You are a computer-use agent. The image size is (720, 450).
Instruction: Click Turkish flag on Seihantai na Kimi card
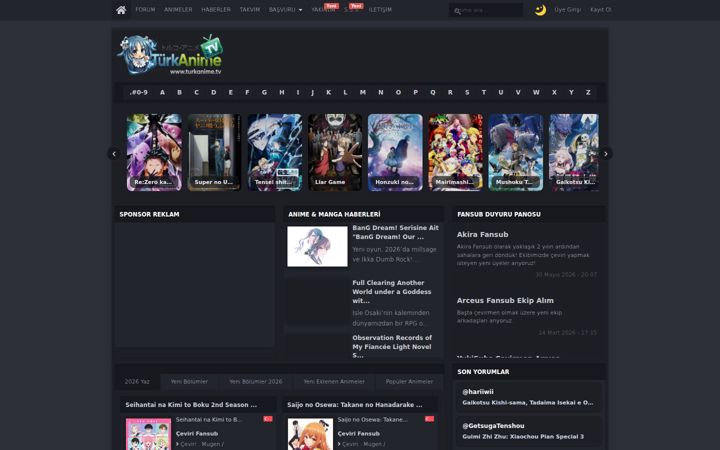268,419
